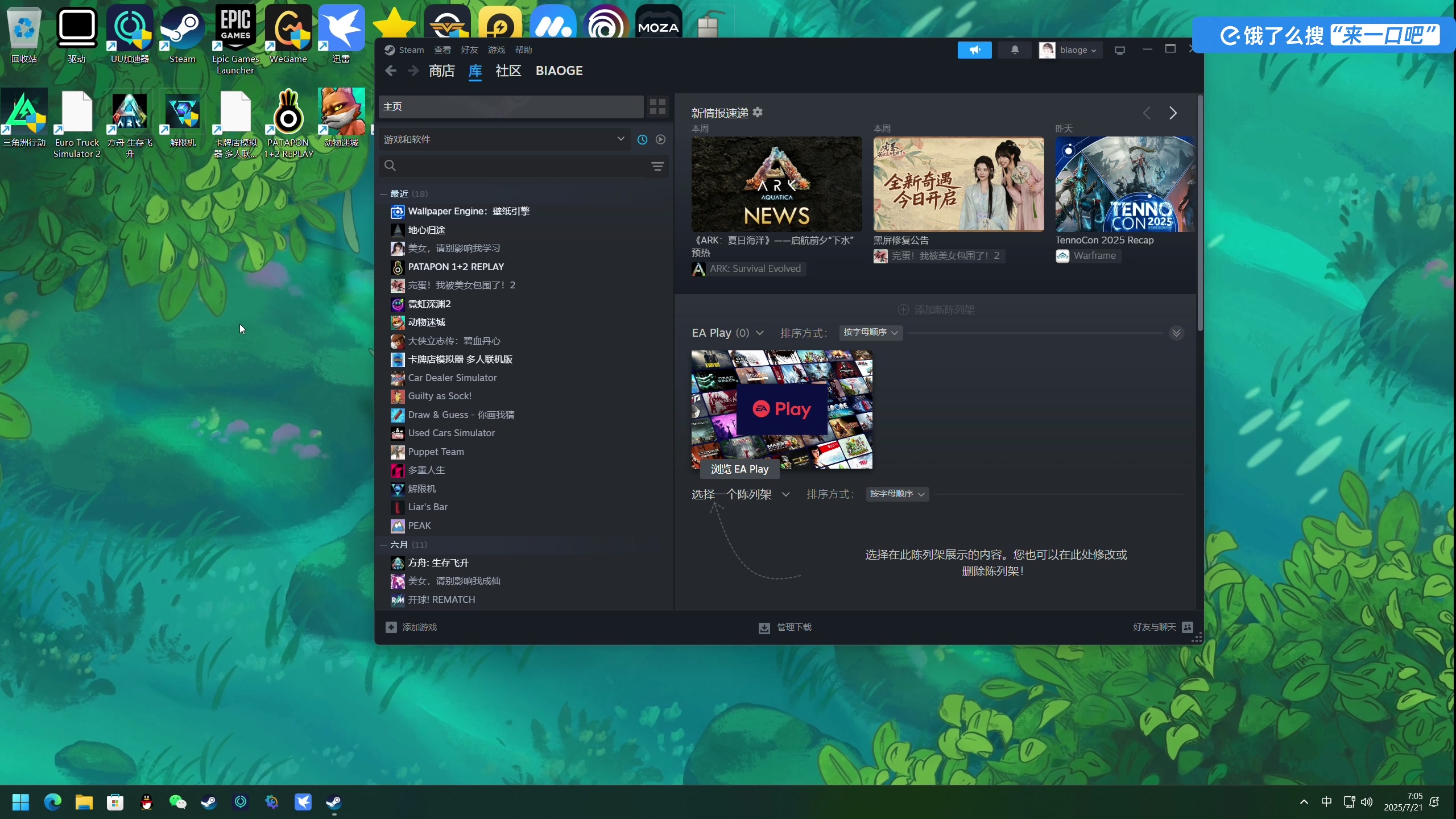Go back with the Steam back arrow
Screen dimensions: 1456x819
tap(391, 71)
